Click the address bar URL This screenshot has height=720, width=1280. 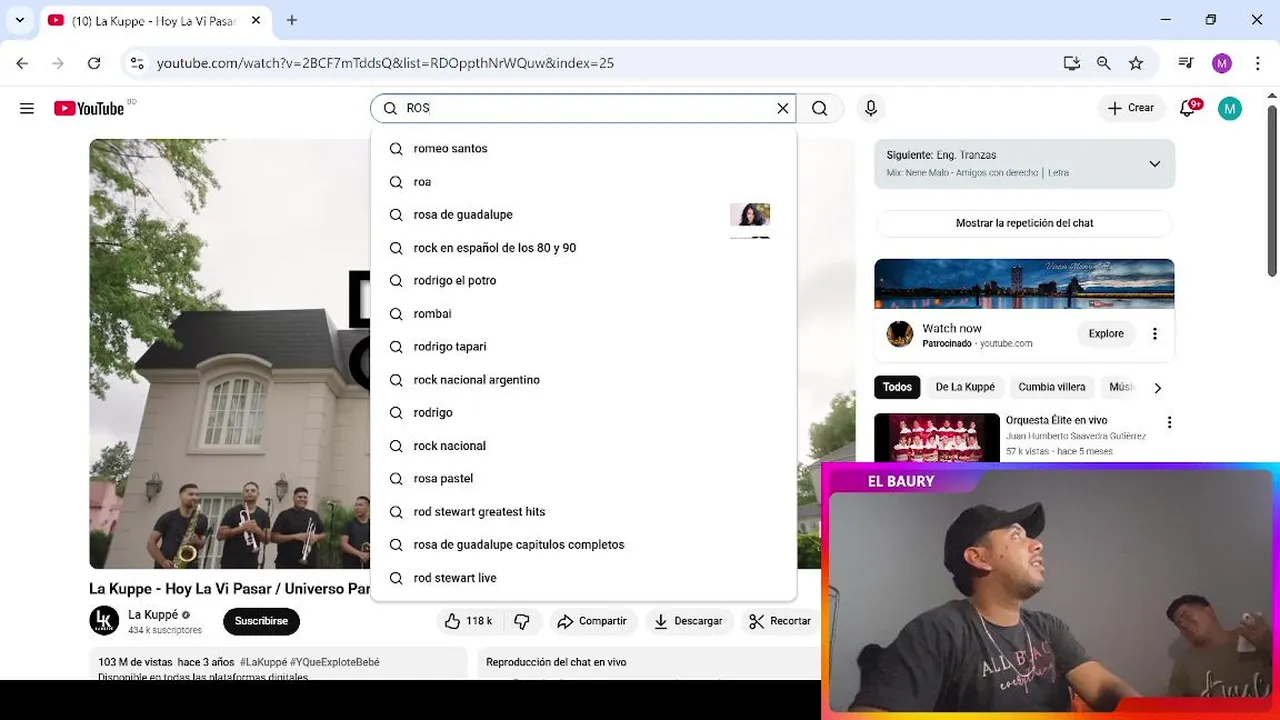pos(385,63)
